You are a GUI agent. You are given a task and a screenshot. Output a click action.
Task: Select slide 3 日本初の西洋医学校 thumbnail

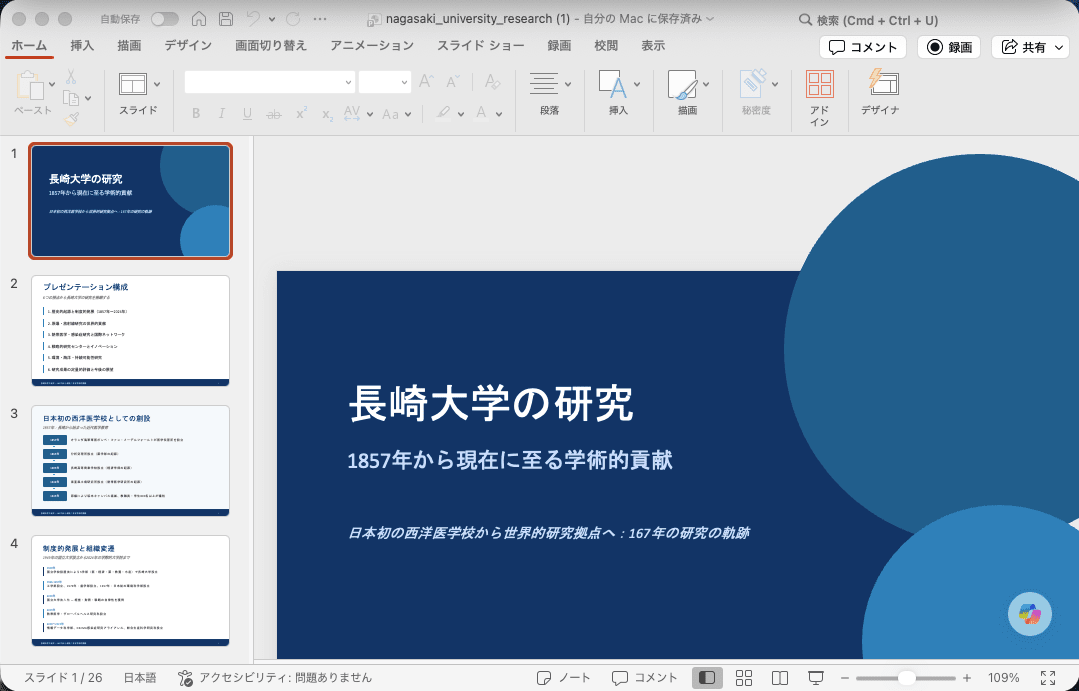pos(130,461)
